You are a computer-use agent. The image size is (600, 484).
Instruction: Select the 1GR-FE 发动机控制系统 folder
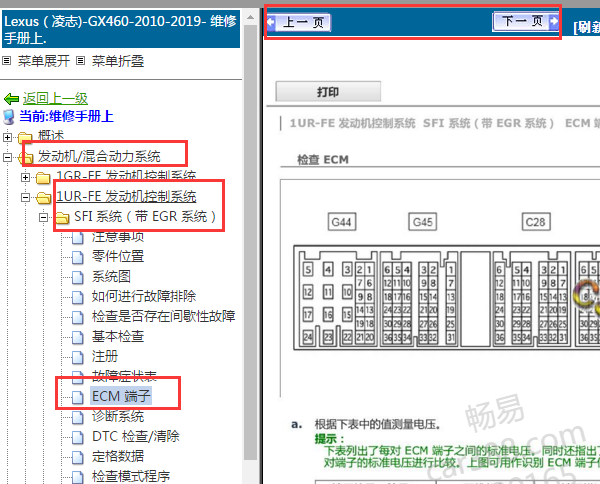tap(126, 175)
